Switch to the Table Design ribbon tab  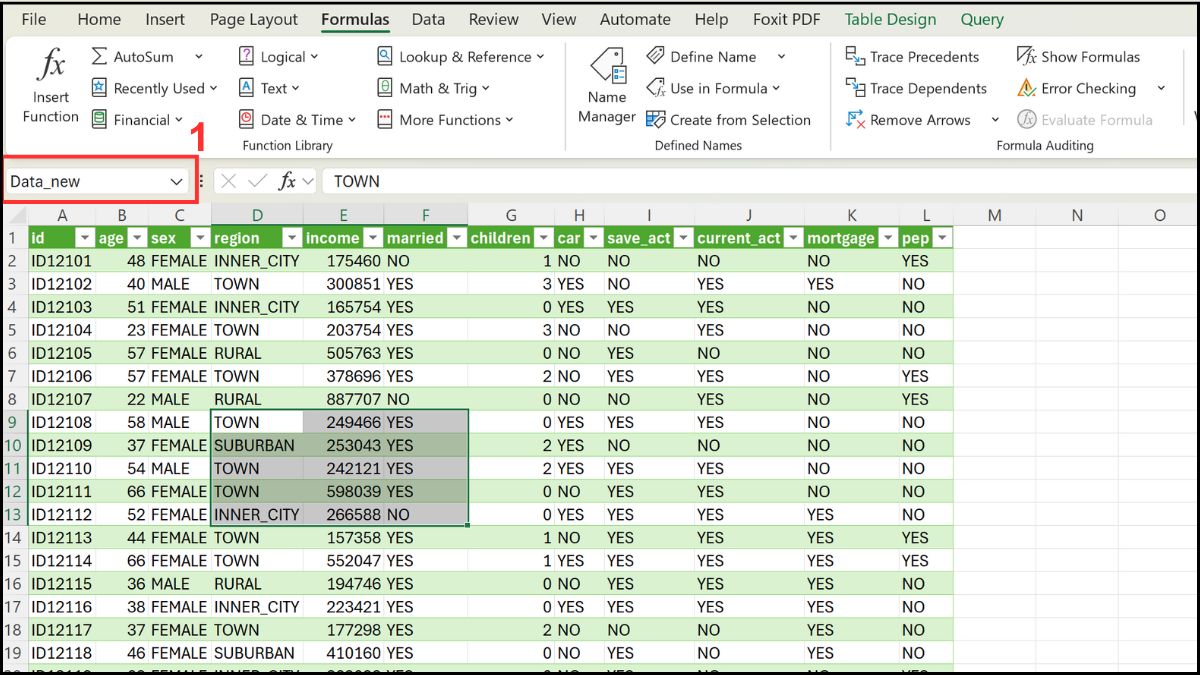[890, 19]
